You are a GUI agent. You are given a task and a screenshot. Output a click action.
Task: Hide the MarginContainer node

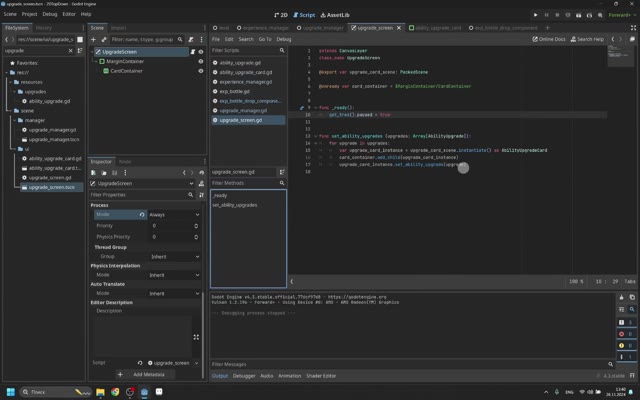pos(201,61)
